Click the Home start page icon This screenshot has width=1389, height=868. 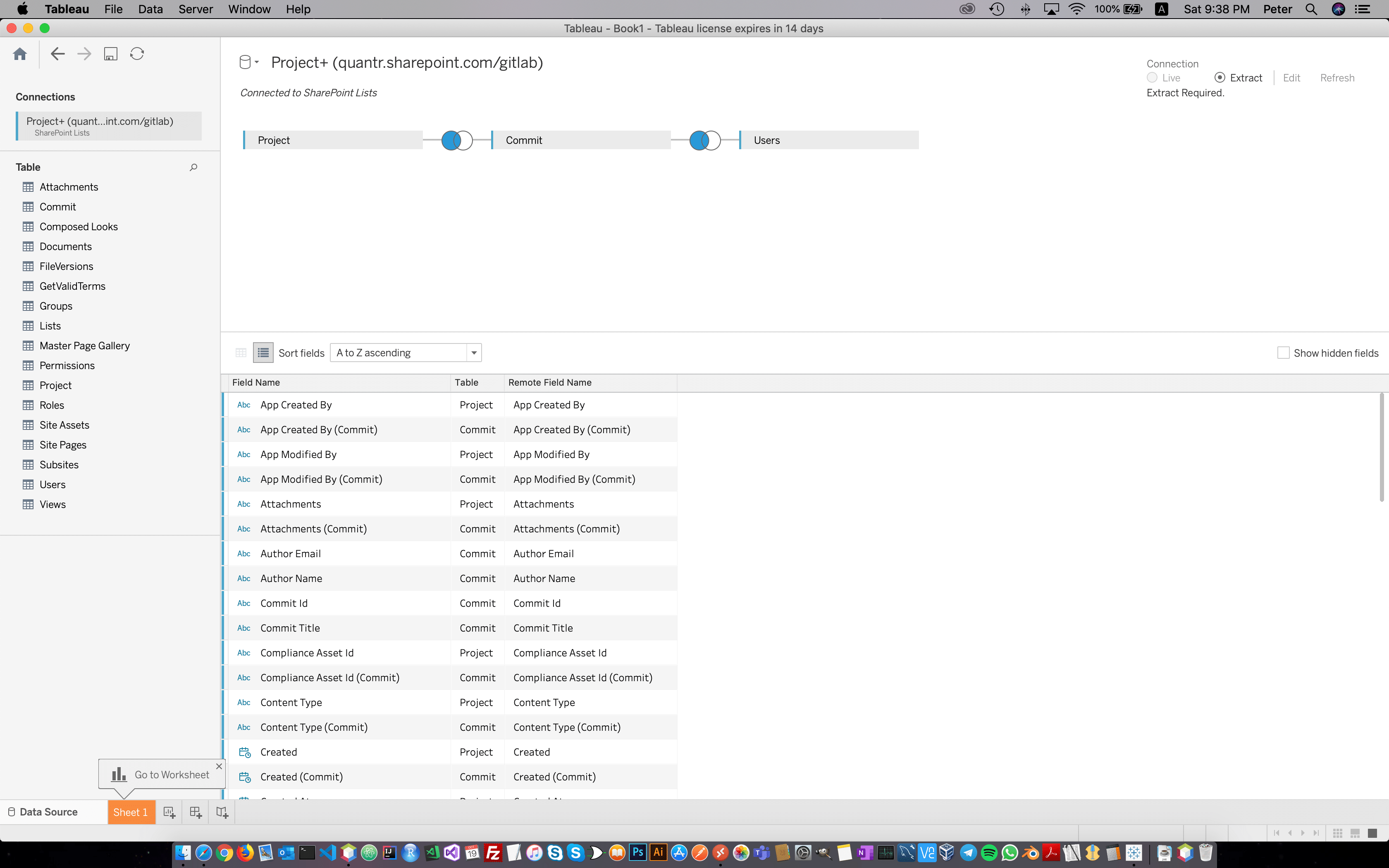pyautogui.click(x=20, y=54)
